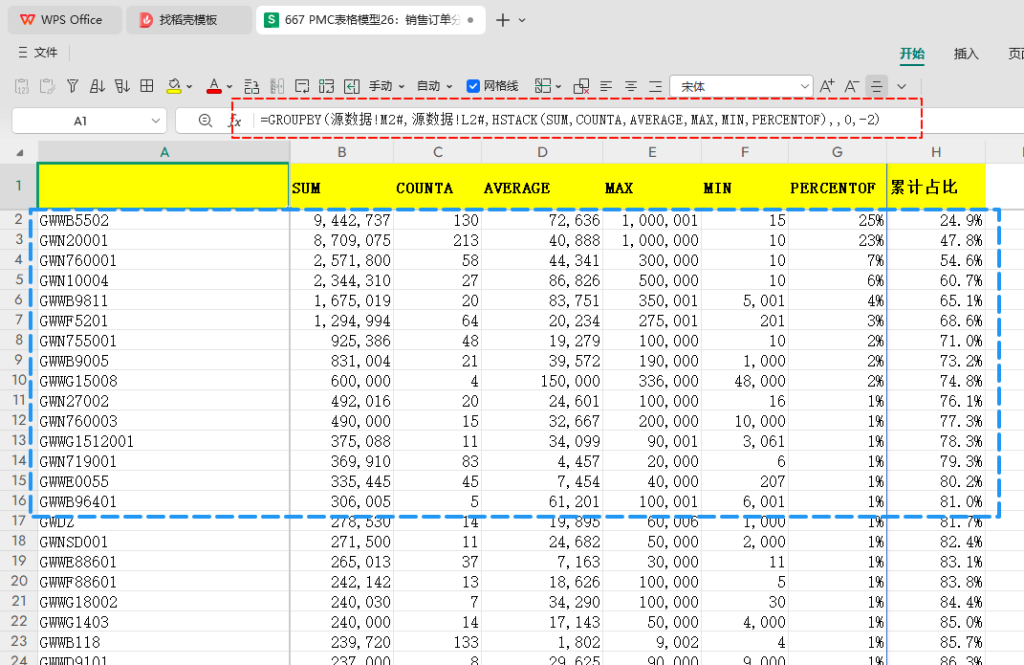The image size is (1024, 665).
Task: Click the paste-as-values clipboard icon
Action: pos(22,86)
